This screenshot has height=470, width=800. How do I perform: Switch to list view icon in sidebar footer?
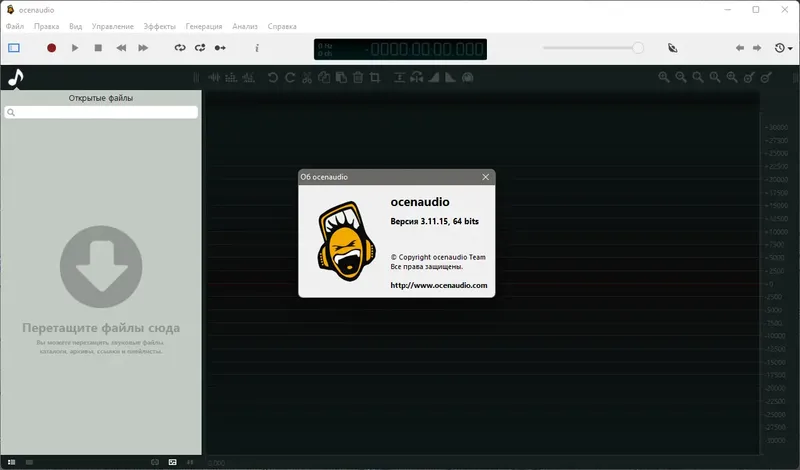tap(11, 462)
